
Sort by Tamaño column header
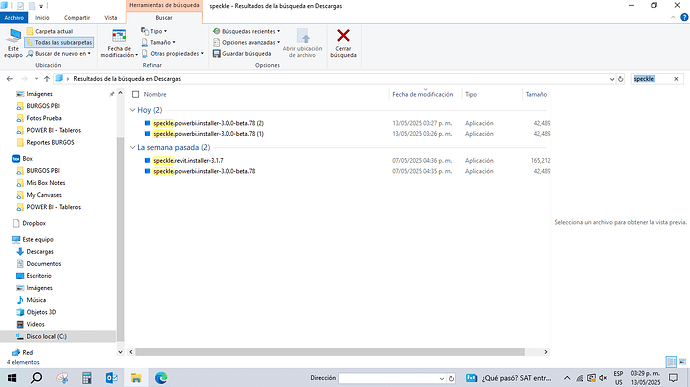tap(536, 94)
